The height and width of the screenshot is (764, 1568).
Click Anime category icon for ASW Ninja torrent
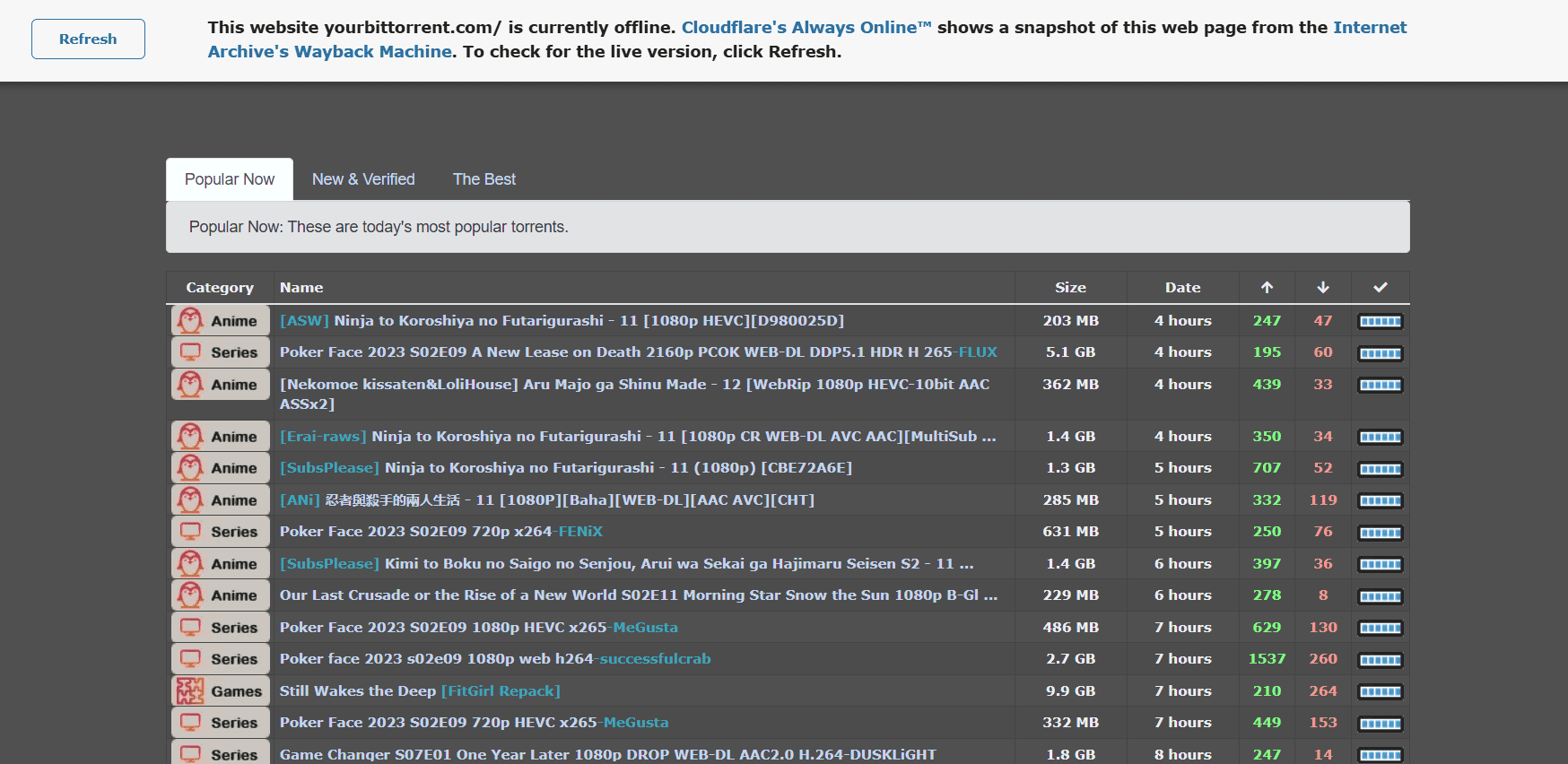click(191, 321)
